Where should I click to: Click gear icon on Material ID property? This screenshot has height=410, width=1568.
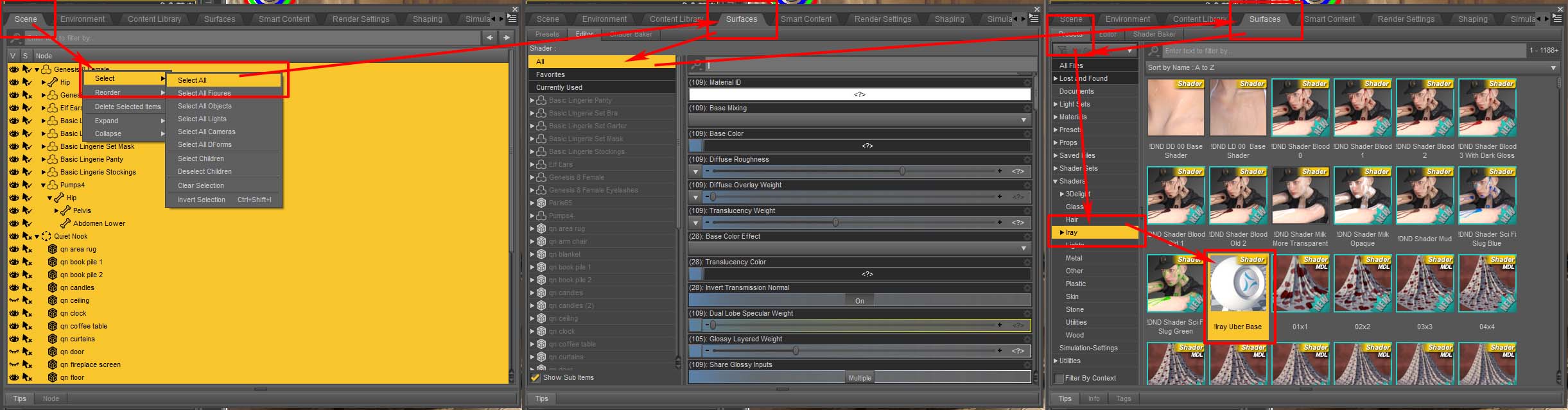(x=1027, y=82)
